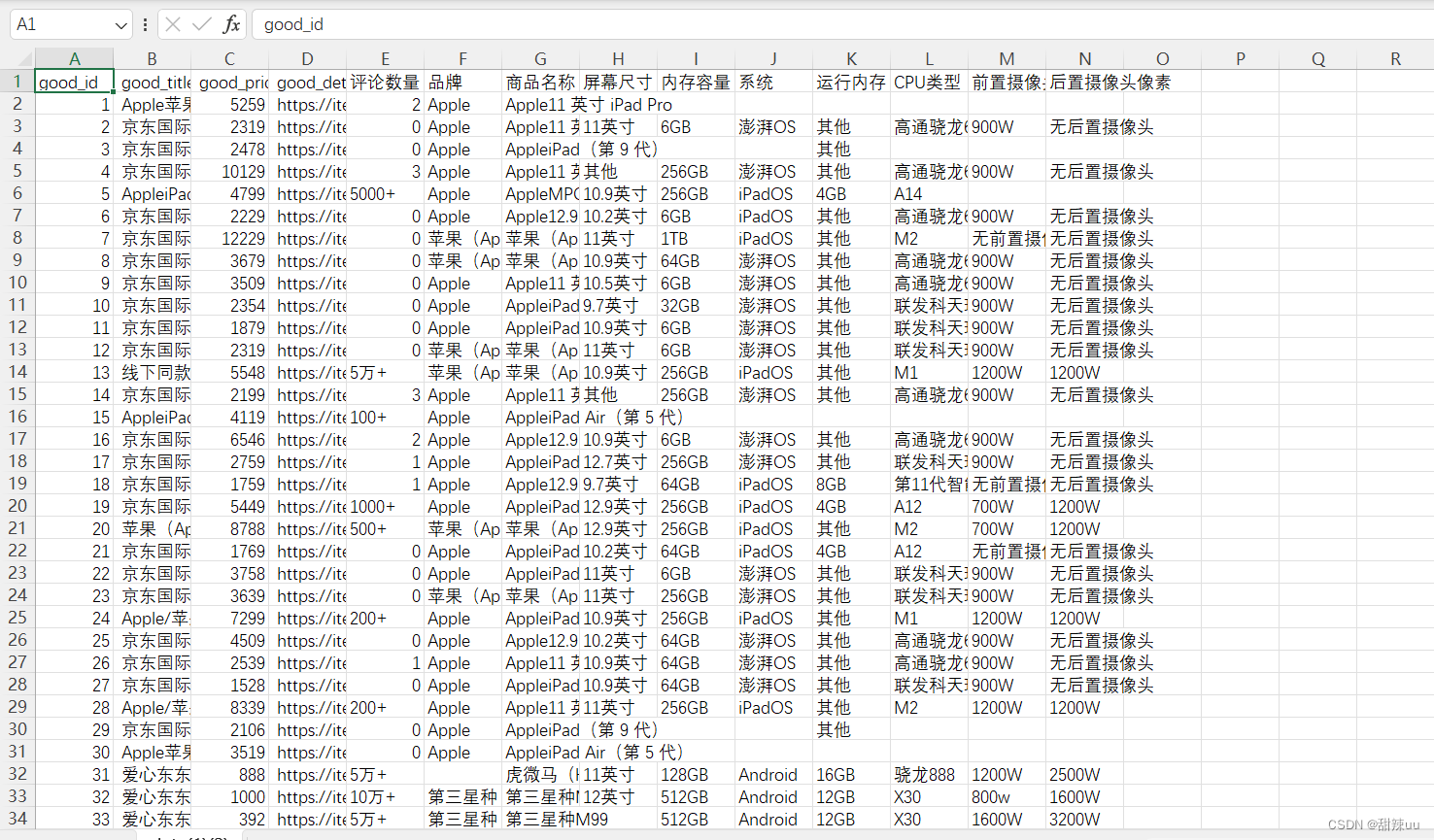Select column L header
This screenshot has width=1434, height=840.
(x=930, y=59)
